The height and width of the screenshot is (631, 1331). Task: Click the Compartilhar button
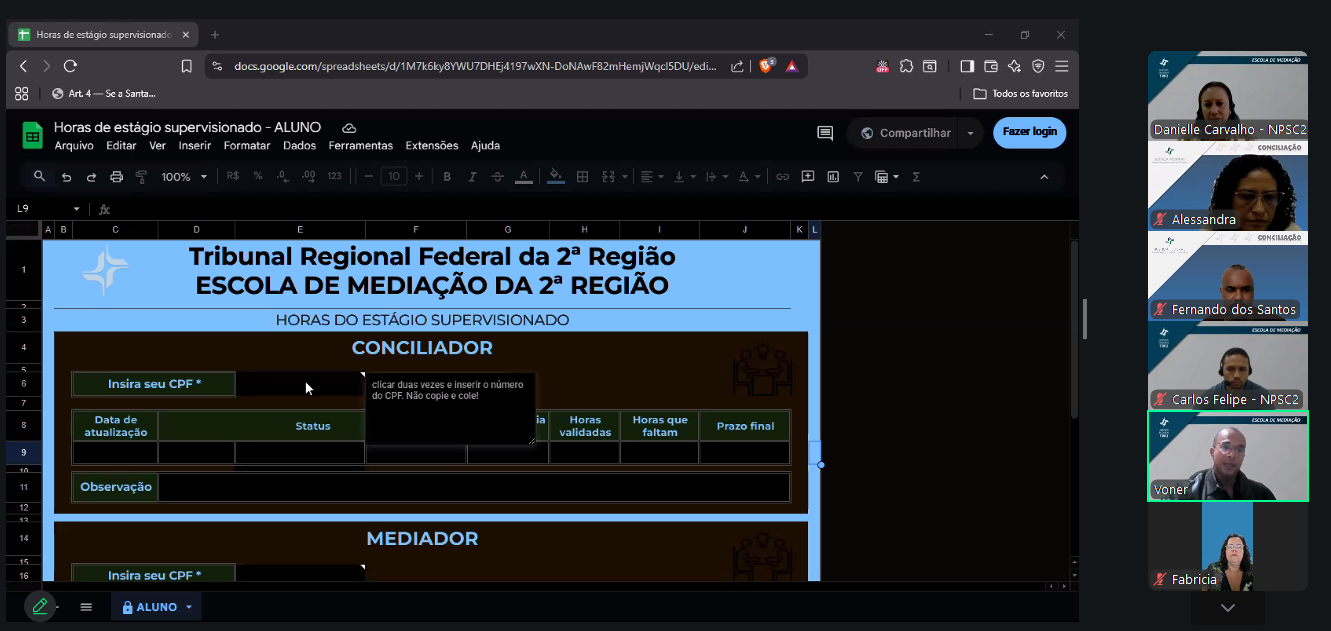click(x=906, y=133)
